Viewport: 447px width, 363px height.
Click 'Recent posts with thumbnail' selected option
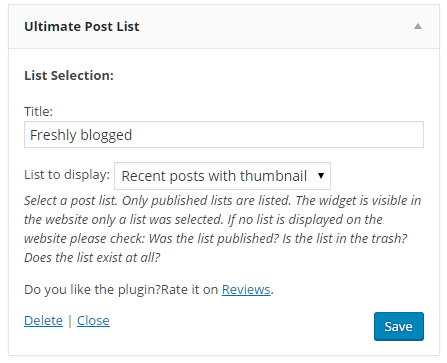coord(214,176)
